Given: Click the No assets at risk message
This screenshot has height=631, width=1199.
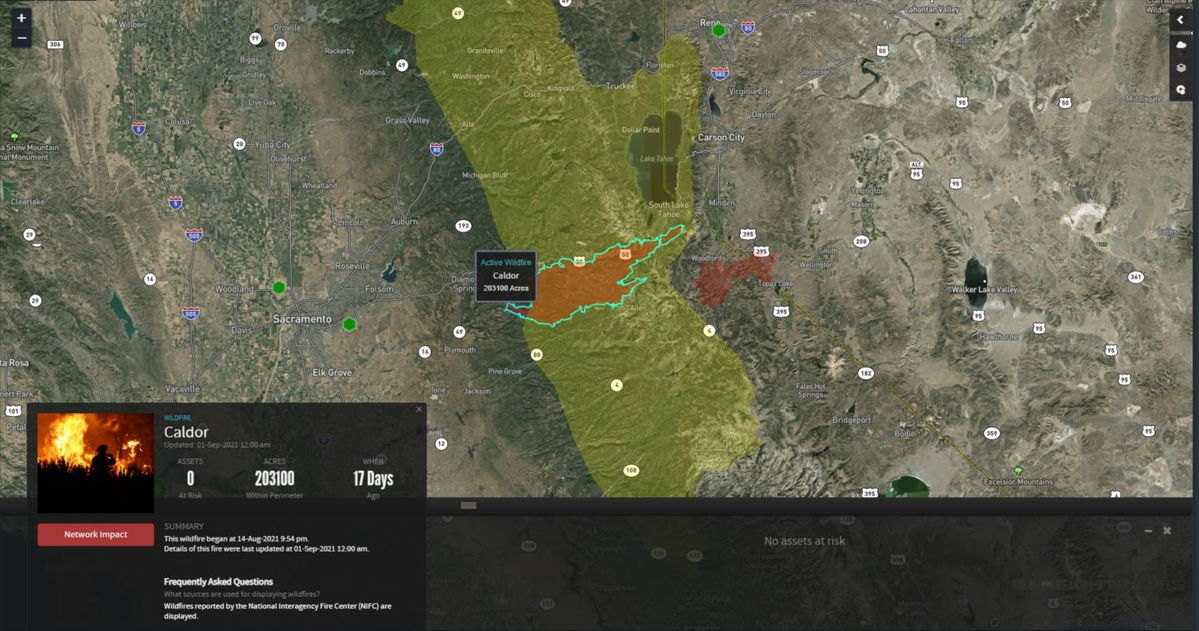Looking at the screenshot, I should point(804,542).
